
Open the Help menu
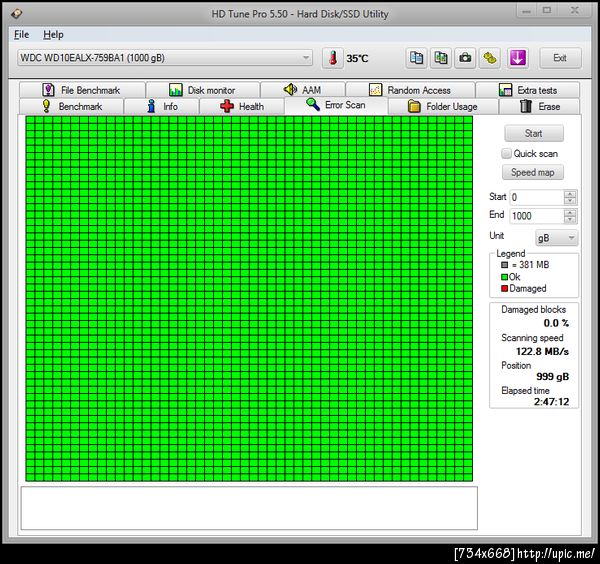click(53, 34)
